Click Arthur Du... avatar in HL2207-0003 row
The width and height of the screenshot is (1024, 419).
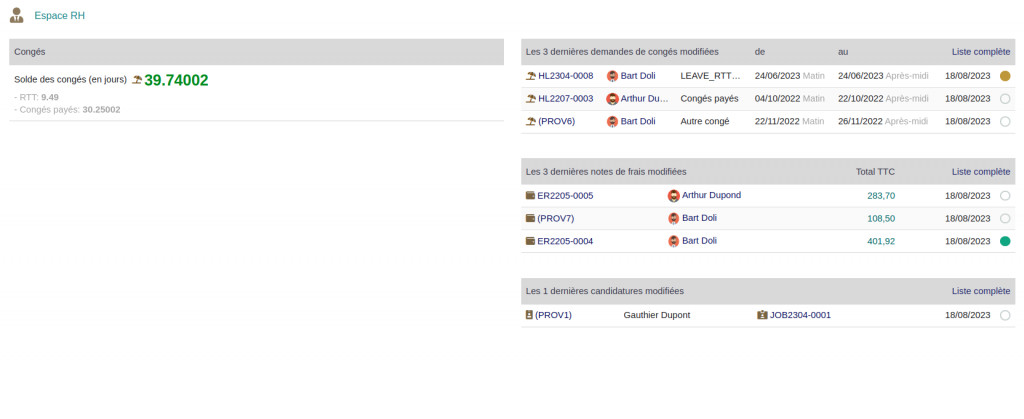click(613, 99)
